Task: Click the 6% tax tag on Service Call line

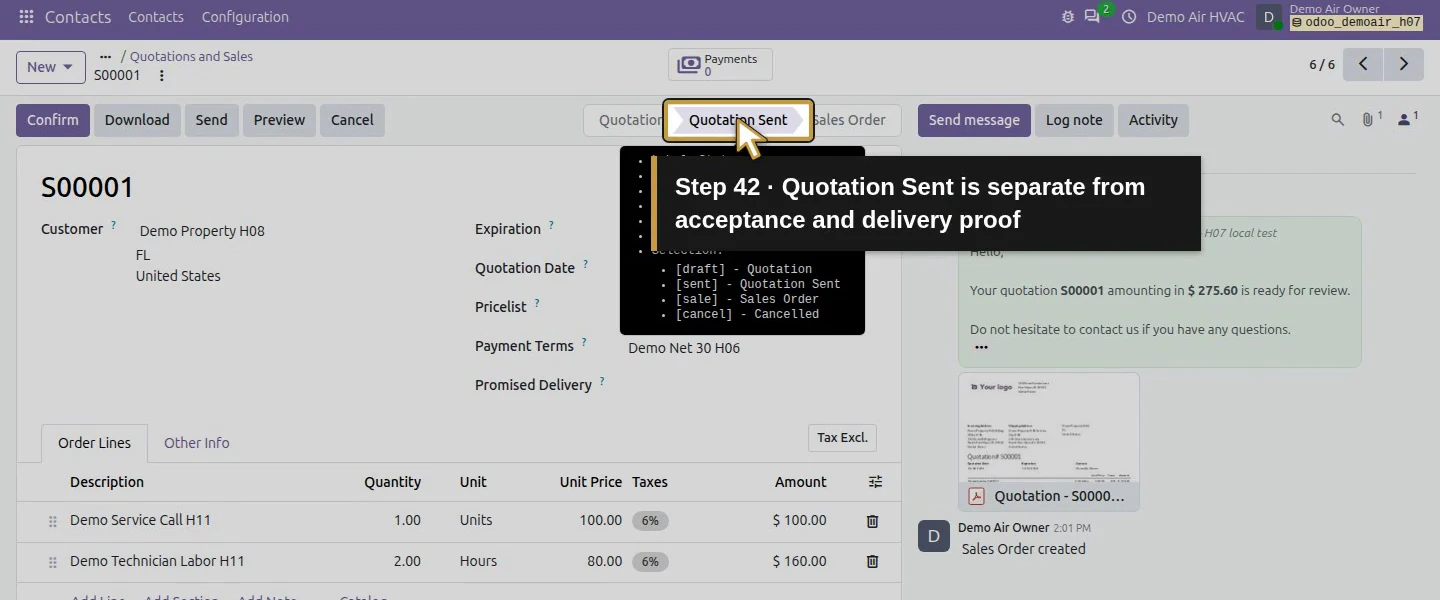Action: point(650,521)
